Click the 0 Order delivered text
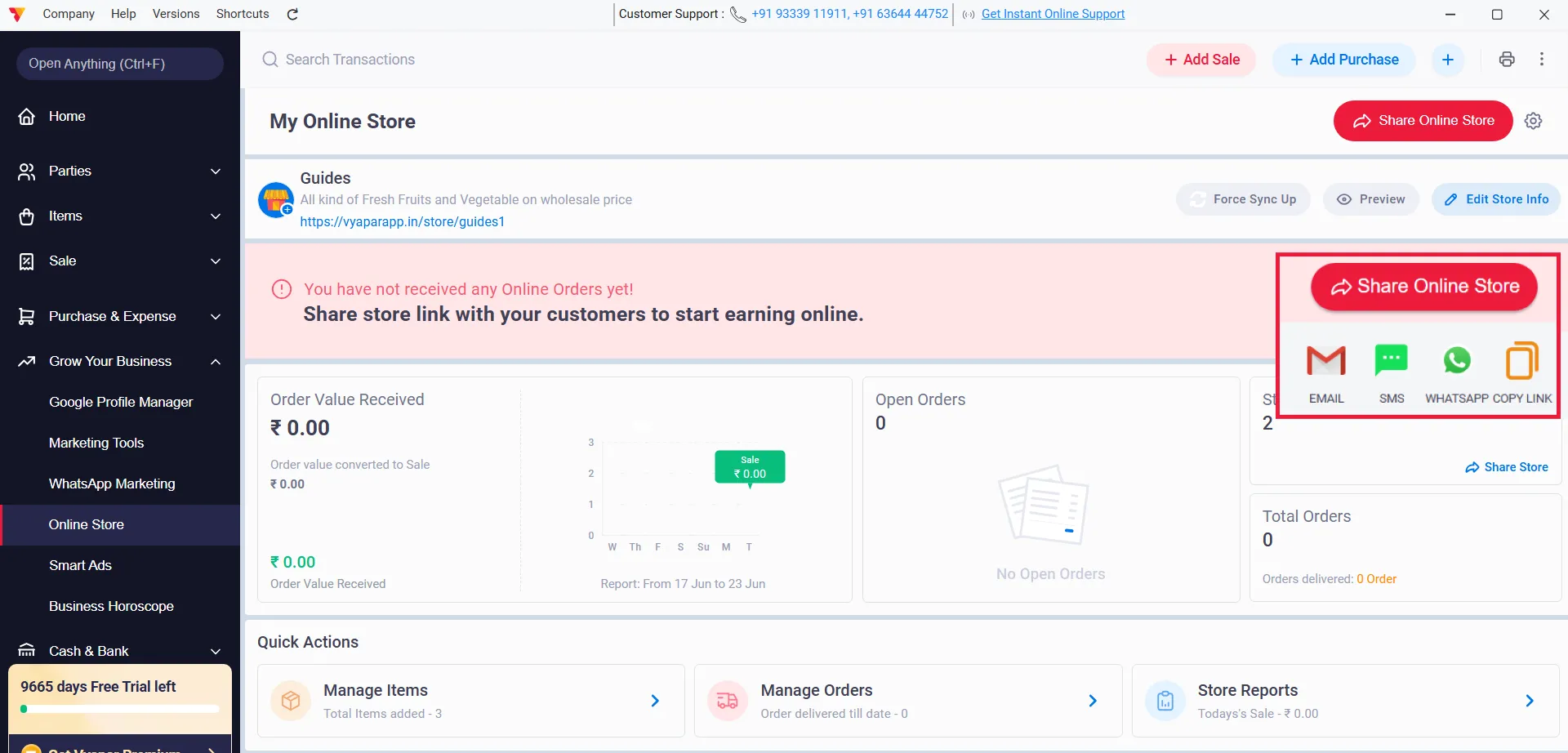 pyautogui.click(x=1376, y=579)
